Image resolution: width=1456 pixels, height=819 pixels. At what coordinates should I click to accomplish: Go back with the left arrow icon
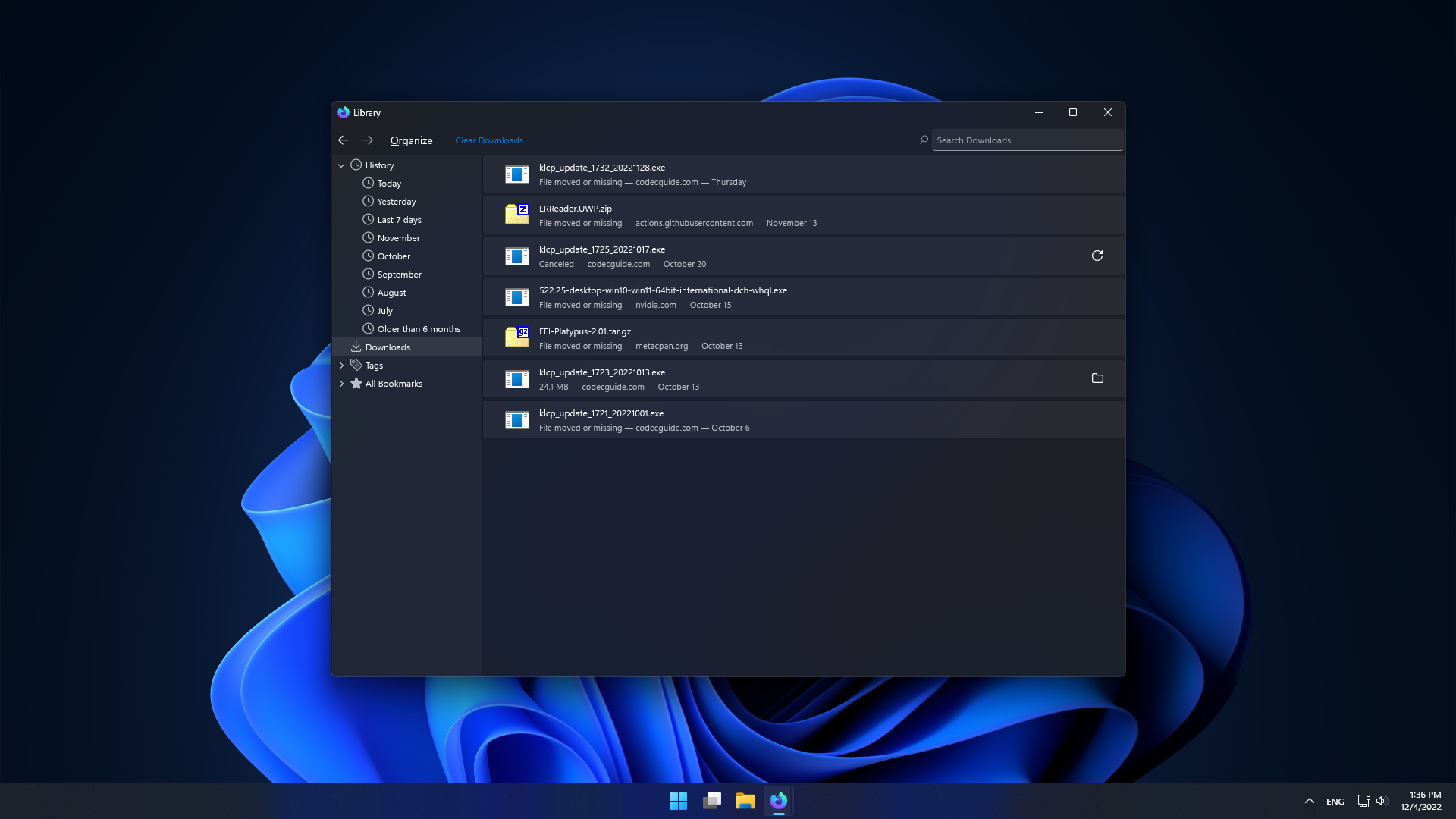coord(344,140)
